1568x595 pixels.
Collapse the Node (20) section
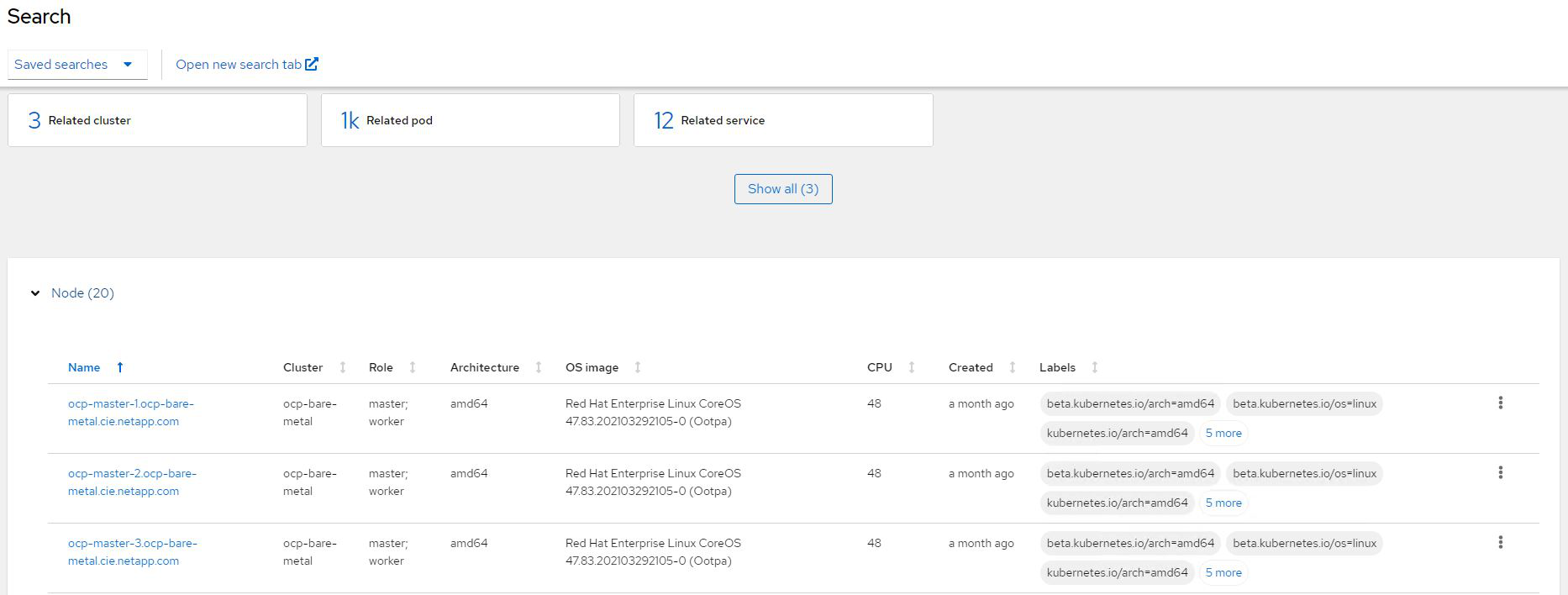pos(35,293)
